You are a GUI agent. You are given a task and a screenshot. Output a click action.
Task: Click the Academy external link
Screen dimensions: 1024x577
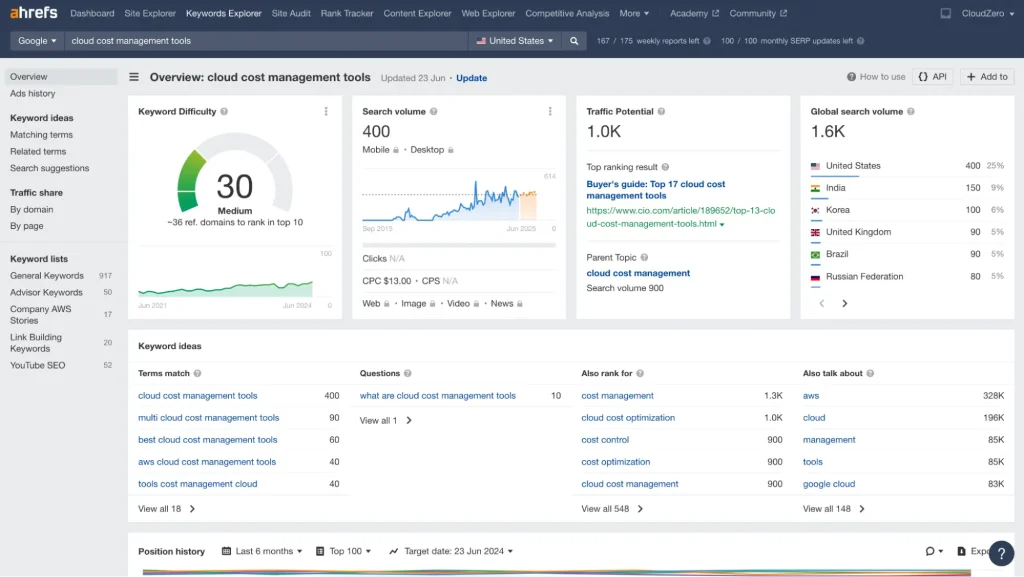(694, 13)
